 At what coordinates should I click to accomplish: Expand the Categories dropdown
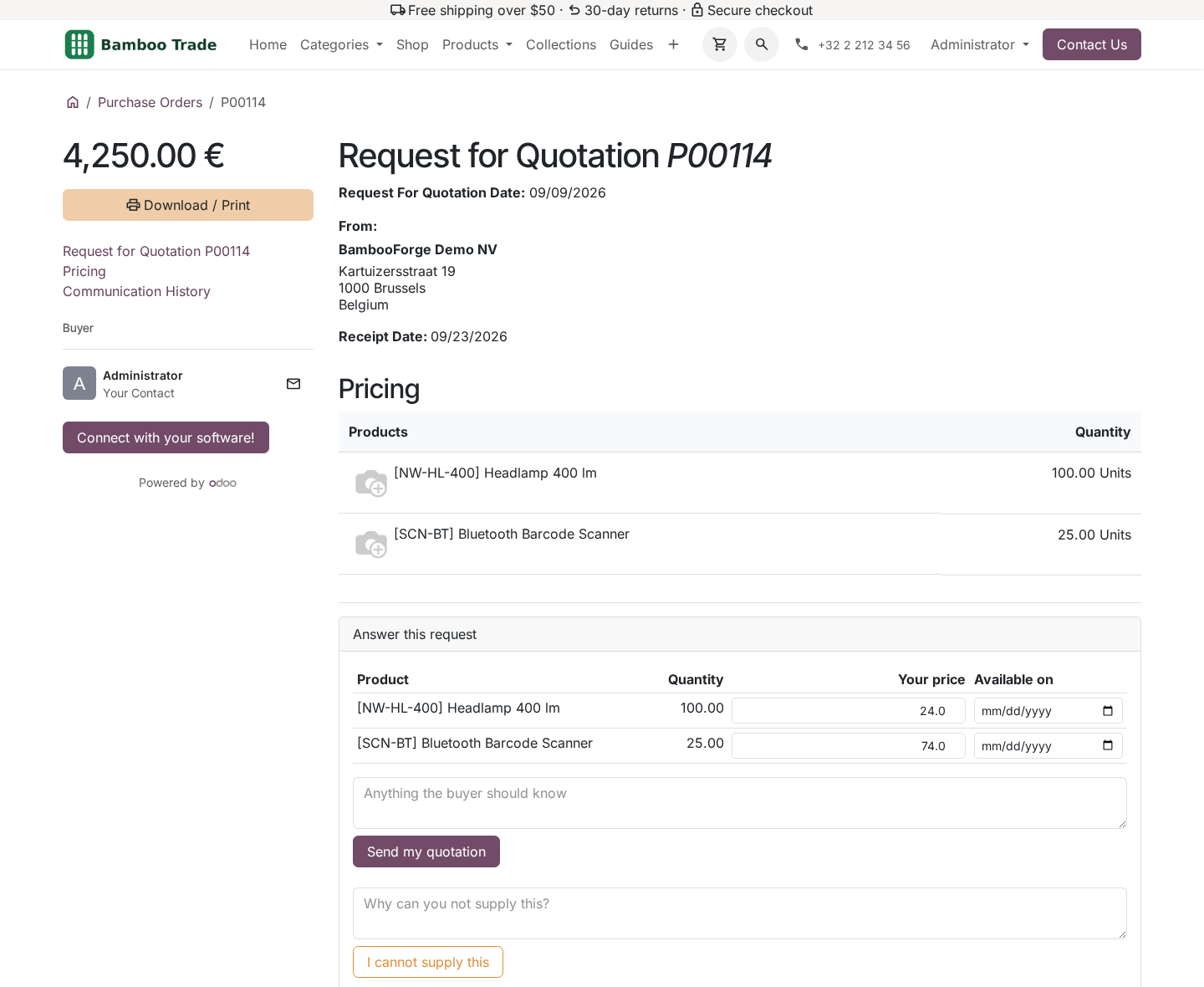(x=341, y=44)
